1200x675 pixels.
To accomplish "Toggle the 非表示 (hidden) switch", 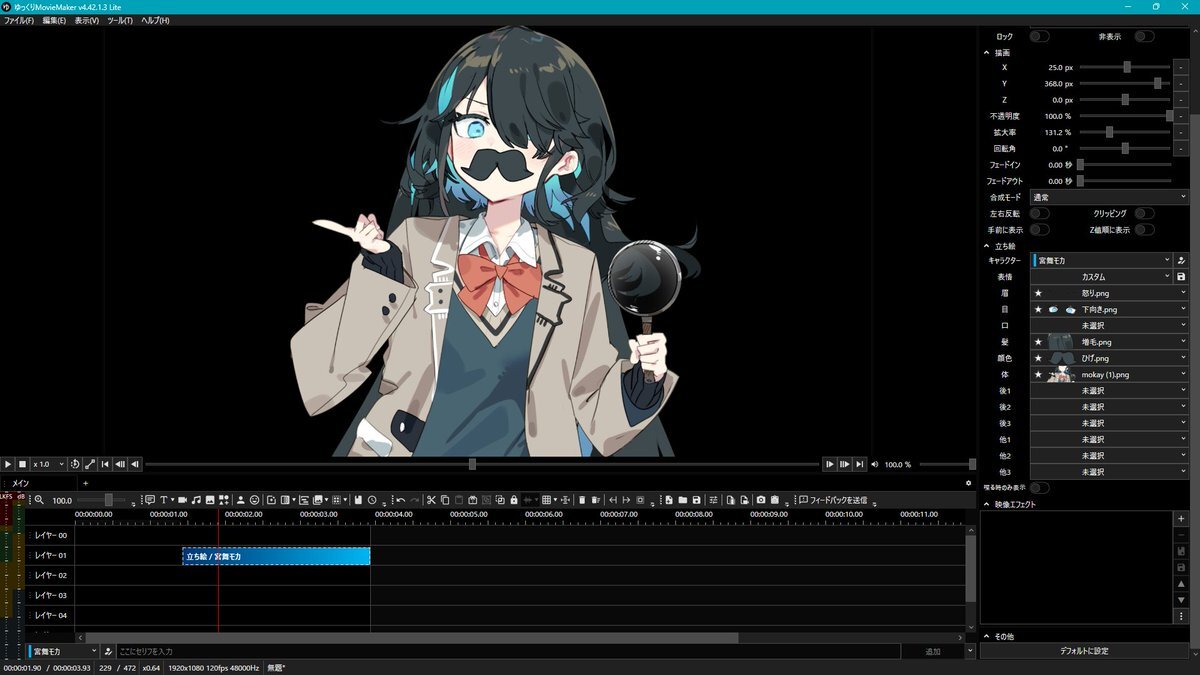I will coord(1144,36).
